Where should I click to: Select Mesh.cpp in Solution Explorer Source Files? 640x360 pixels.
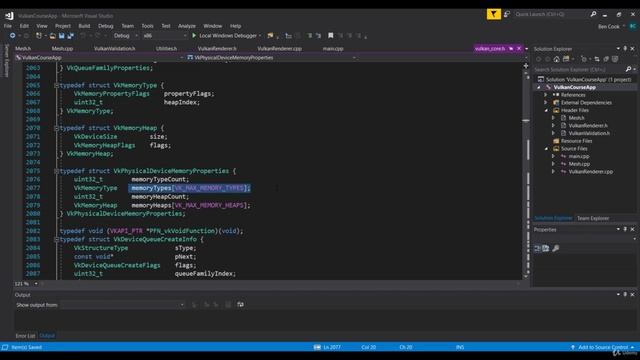(579, 164)
